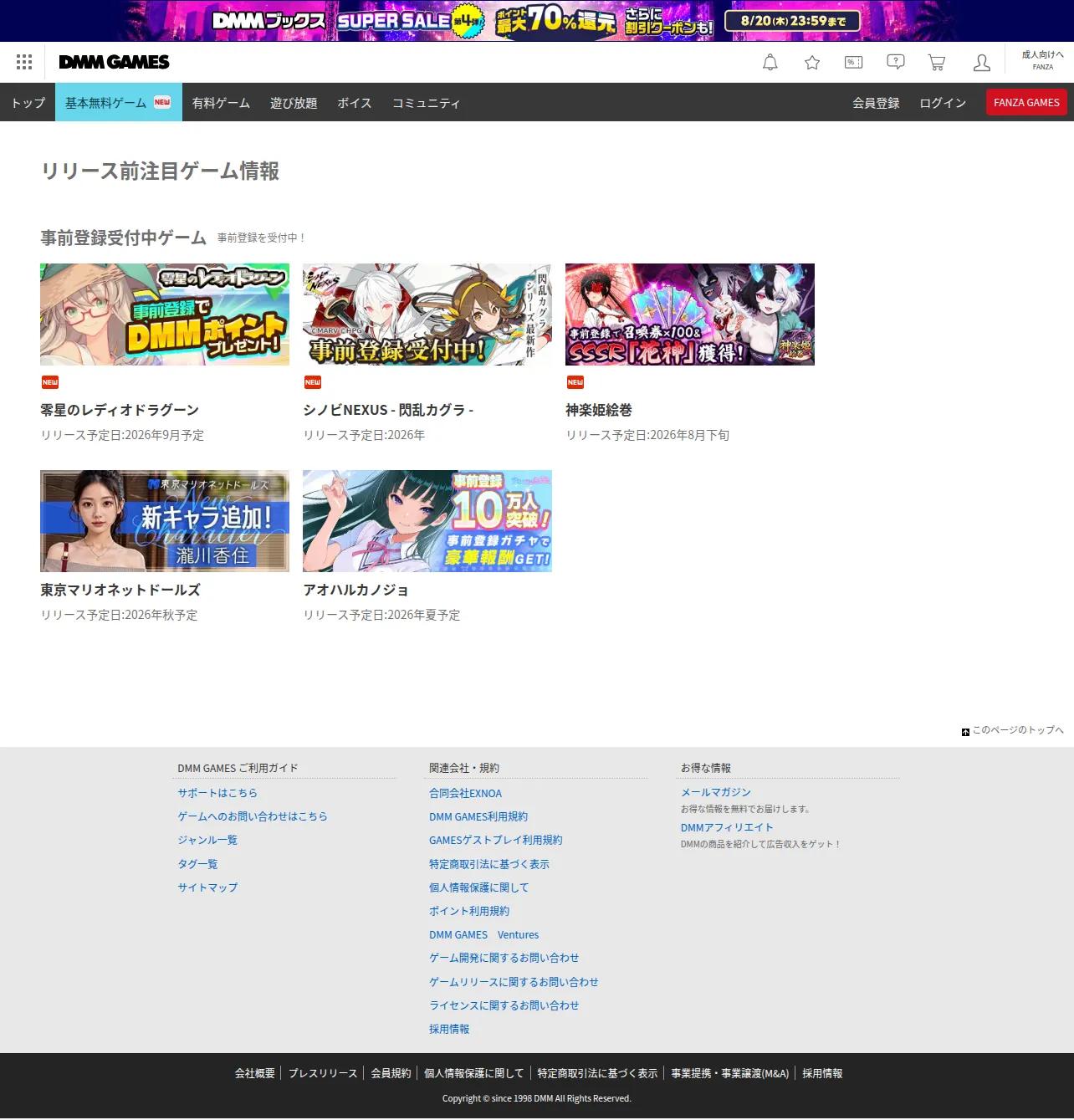Viewport: 1074px width, 1120px height.
Task: Click 採用情報 in bottom footer bar
Action: (x=822, y=1073)
